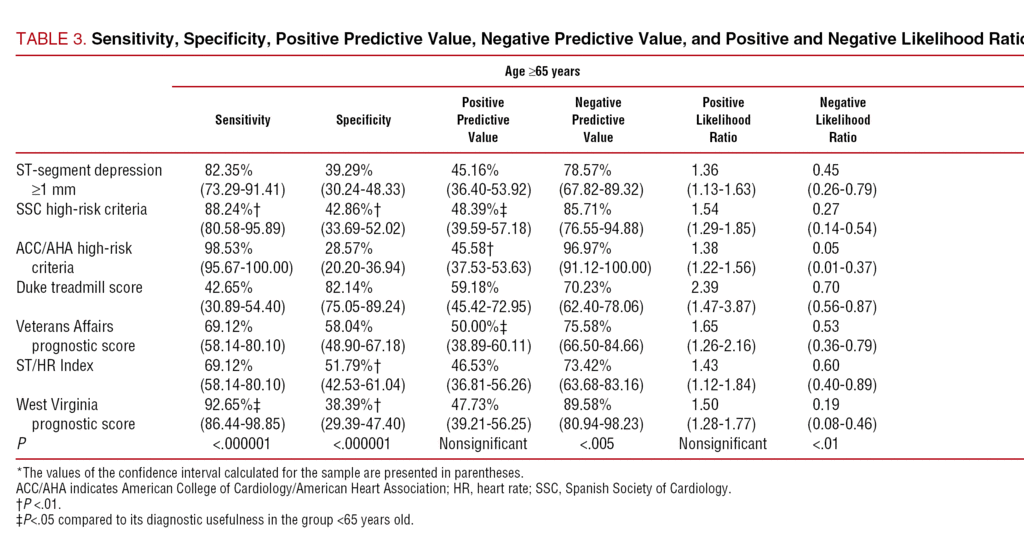The height and width of the screenshot is (542, 1024).
Task: Select the Specificity column header
Action: pyautogui.click(x=363, y=120)
